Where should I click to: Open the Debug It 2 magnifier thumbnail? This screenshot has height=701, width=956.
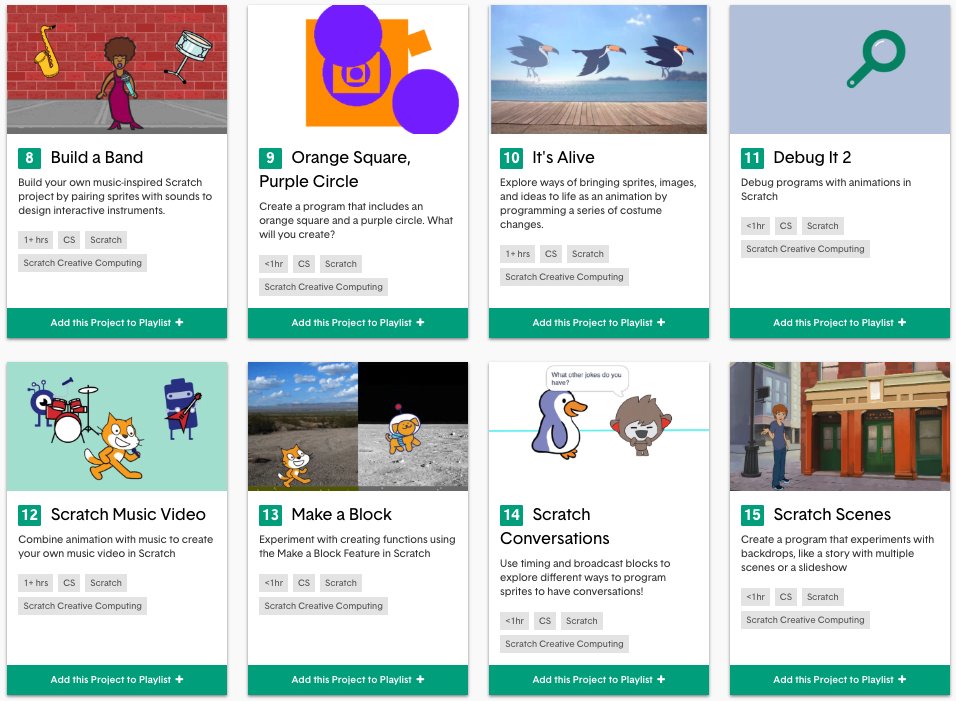point(840,69)
